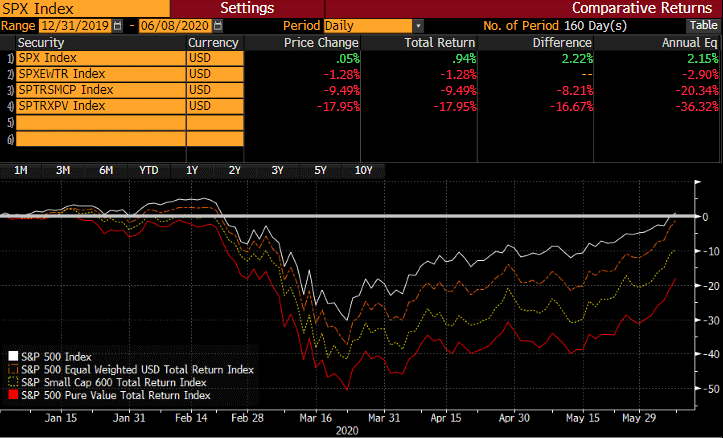Click the -50 y-axis label
This screenshot has height=438, width=723.
pos(711,389)
